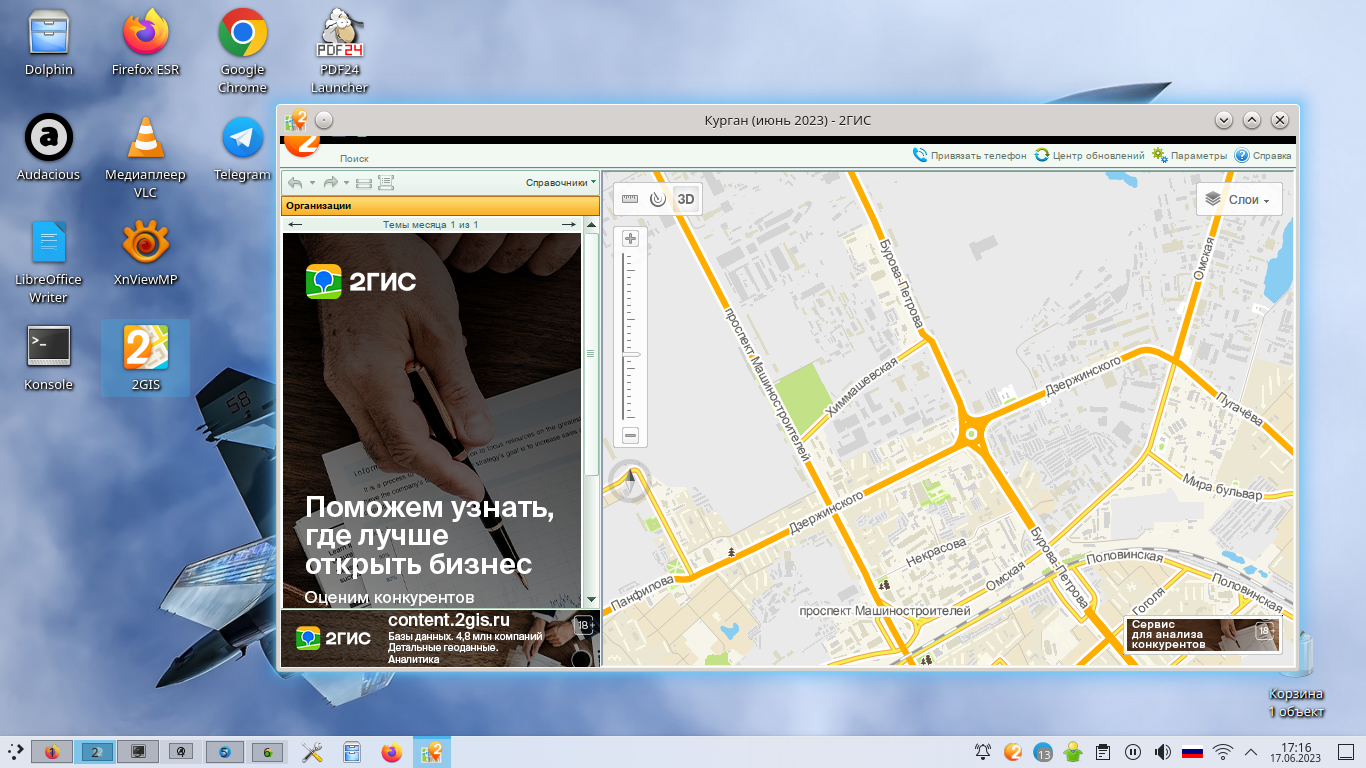Open the volume control tray icon
This screenshot has width=1366, height=768.
coord(1162,752)
